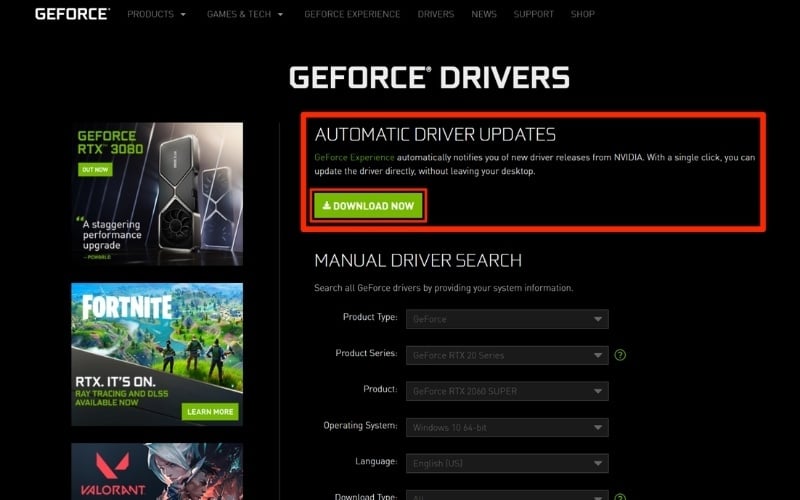800x500 pixels.
Task: Open the Product Type dropdown
Action: coord(507,319)
